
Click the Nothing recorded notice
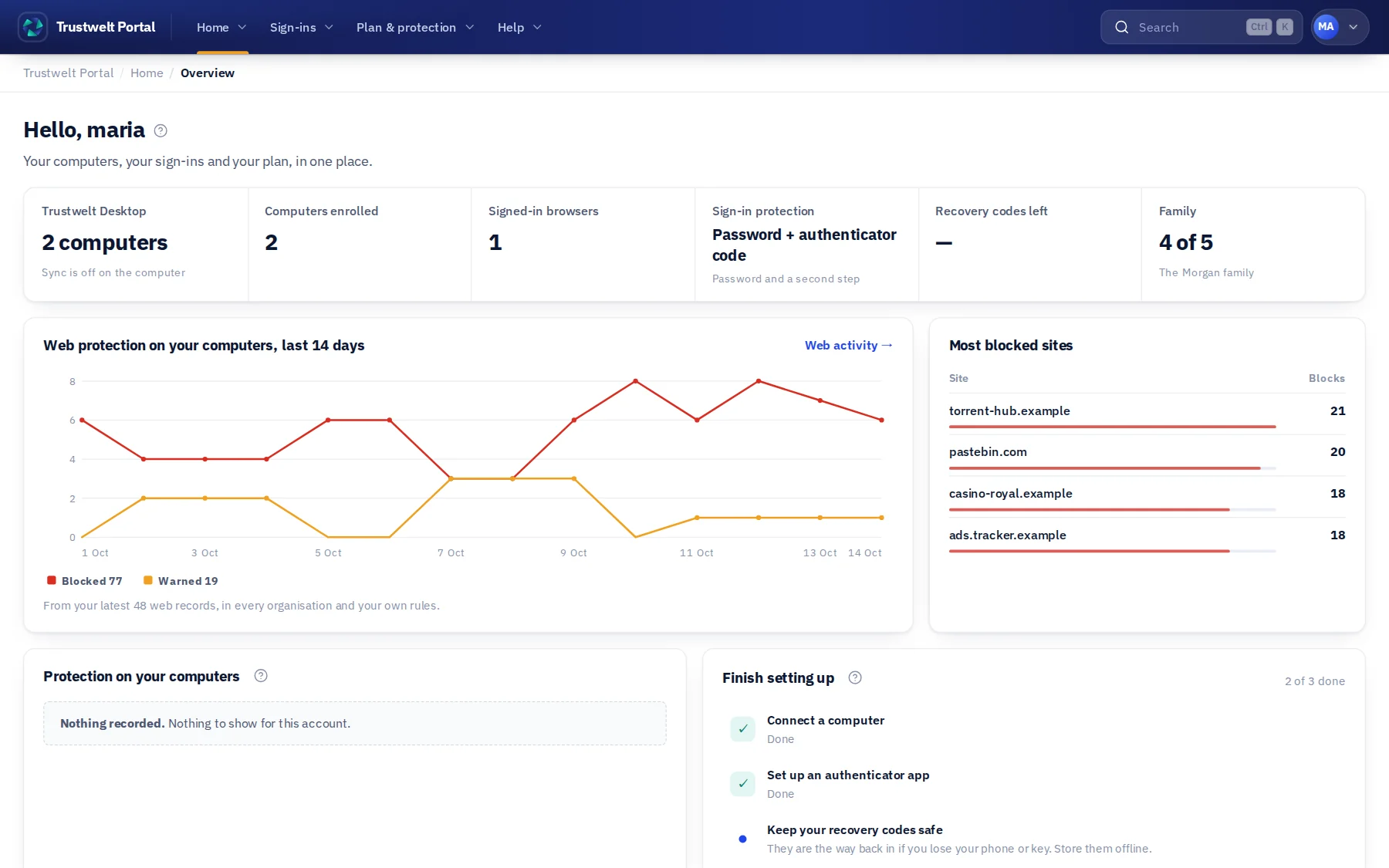(x=355, y=723)
